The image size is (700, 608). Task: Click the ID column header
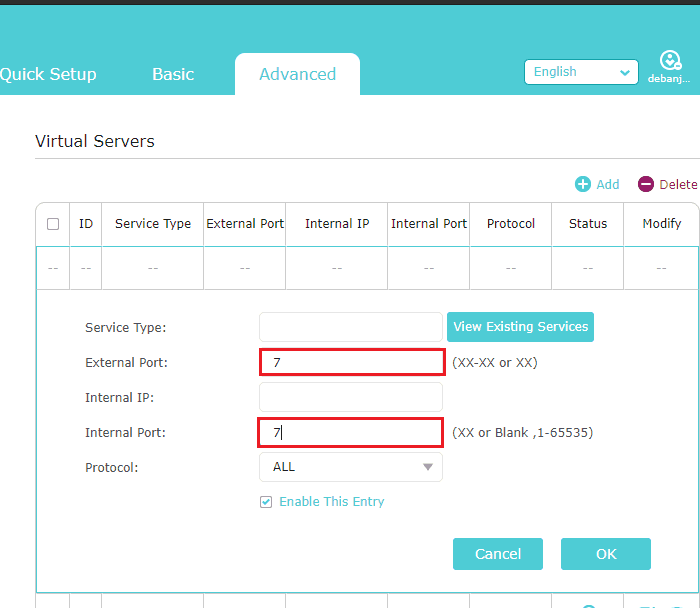pos(86,224)
